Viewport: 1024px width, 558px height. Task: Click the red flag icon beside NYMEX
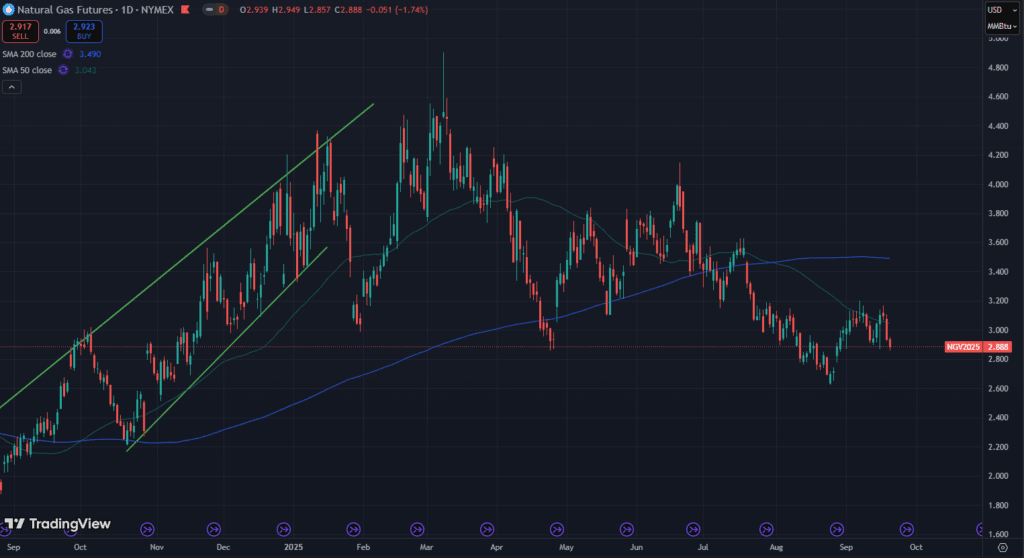[210, 10]
